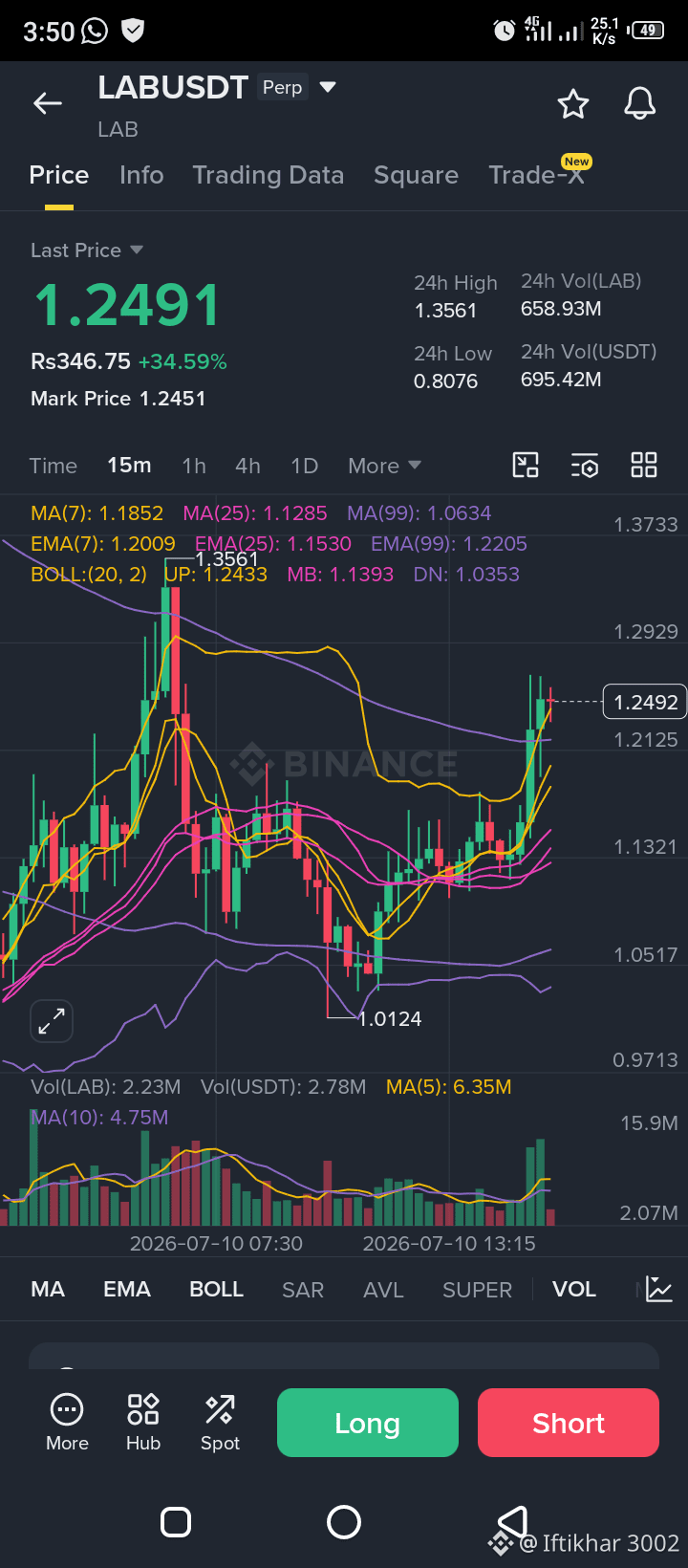The width and height of the screenshot is (688, 1568).
Task: Switch to the Spot trading shortcut
Action: tap(220, 1422)
